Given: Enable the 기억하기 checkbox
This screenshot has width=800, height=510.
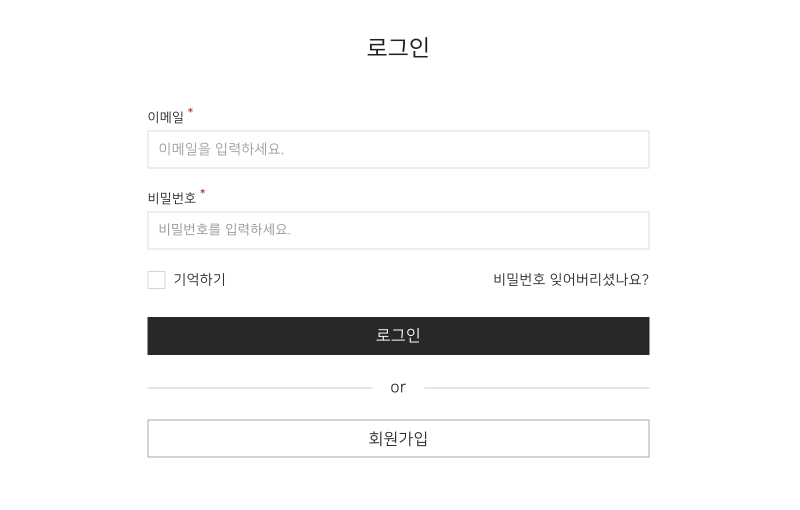Looking at the screenshot, I should (156, 280).
